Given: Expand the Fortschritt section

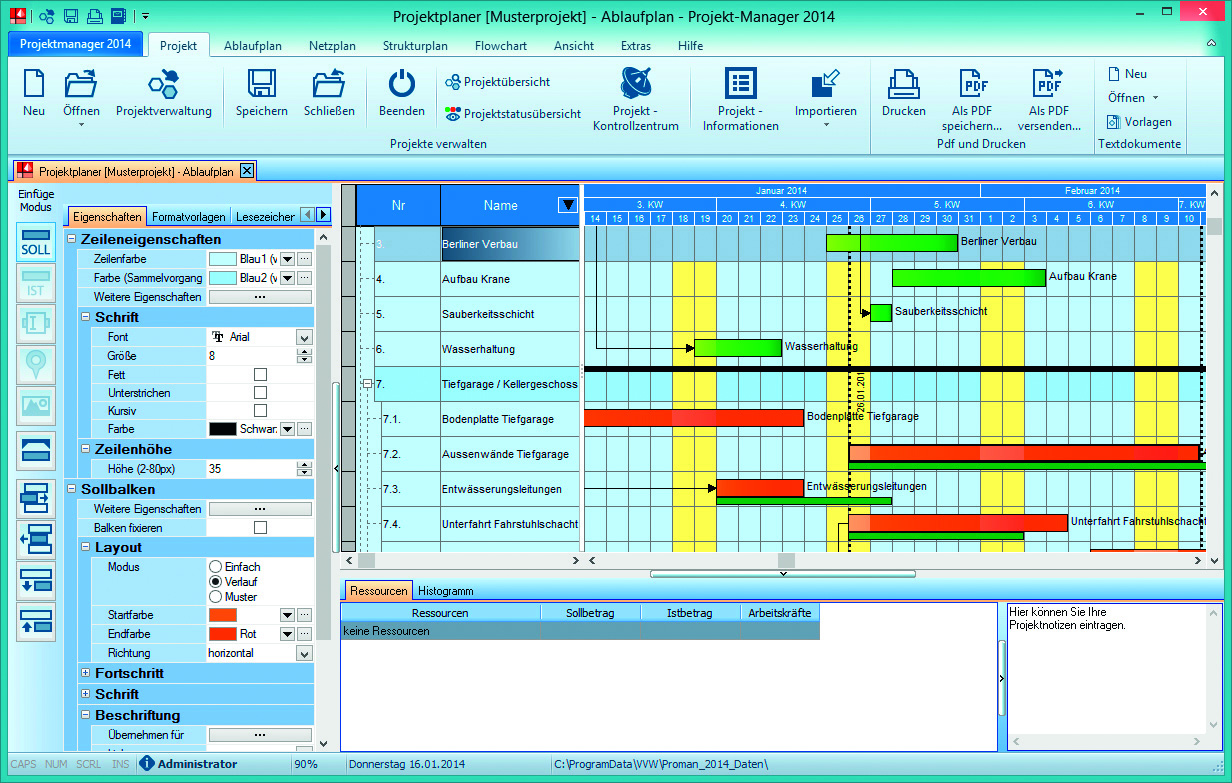Looking at the screenshot, I should click(85, 674).
